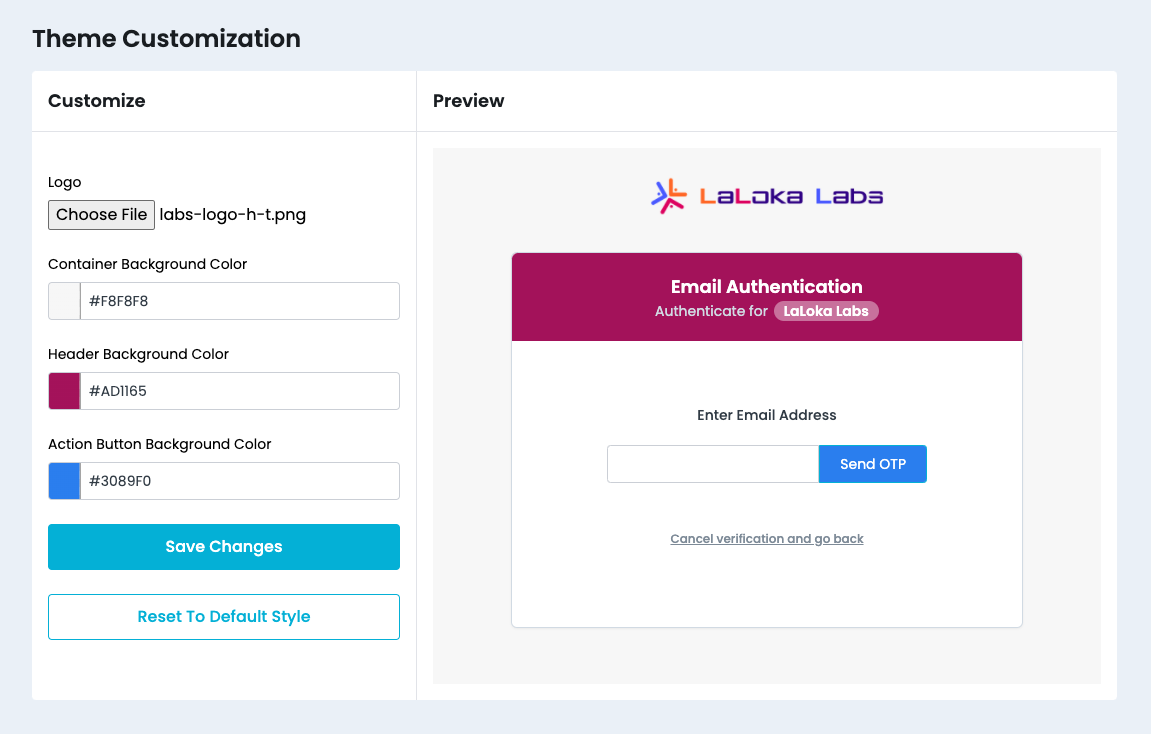This screenshot has height=734, width=1151.
Task: Click the LaLoka Labs logo in preview
Action: tap(767, 196)
